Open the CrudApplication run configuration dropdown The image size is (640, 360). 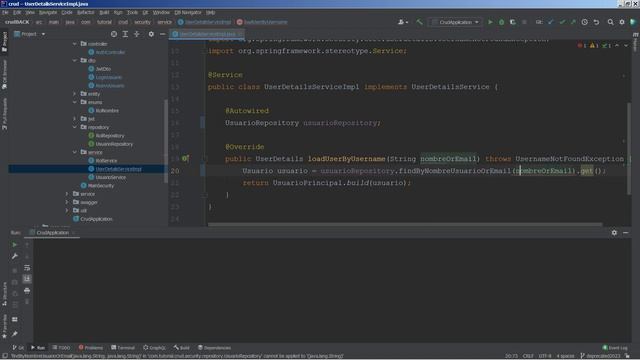[456, 22]
